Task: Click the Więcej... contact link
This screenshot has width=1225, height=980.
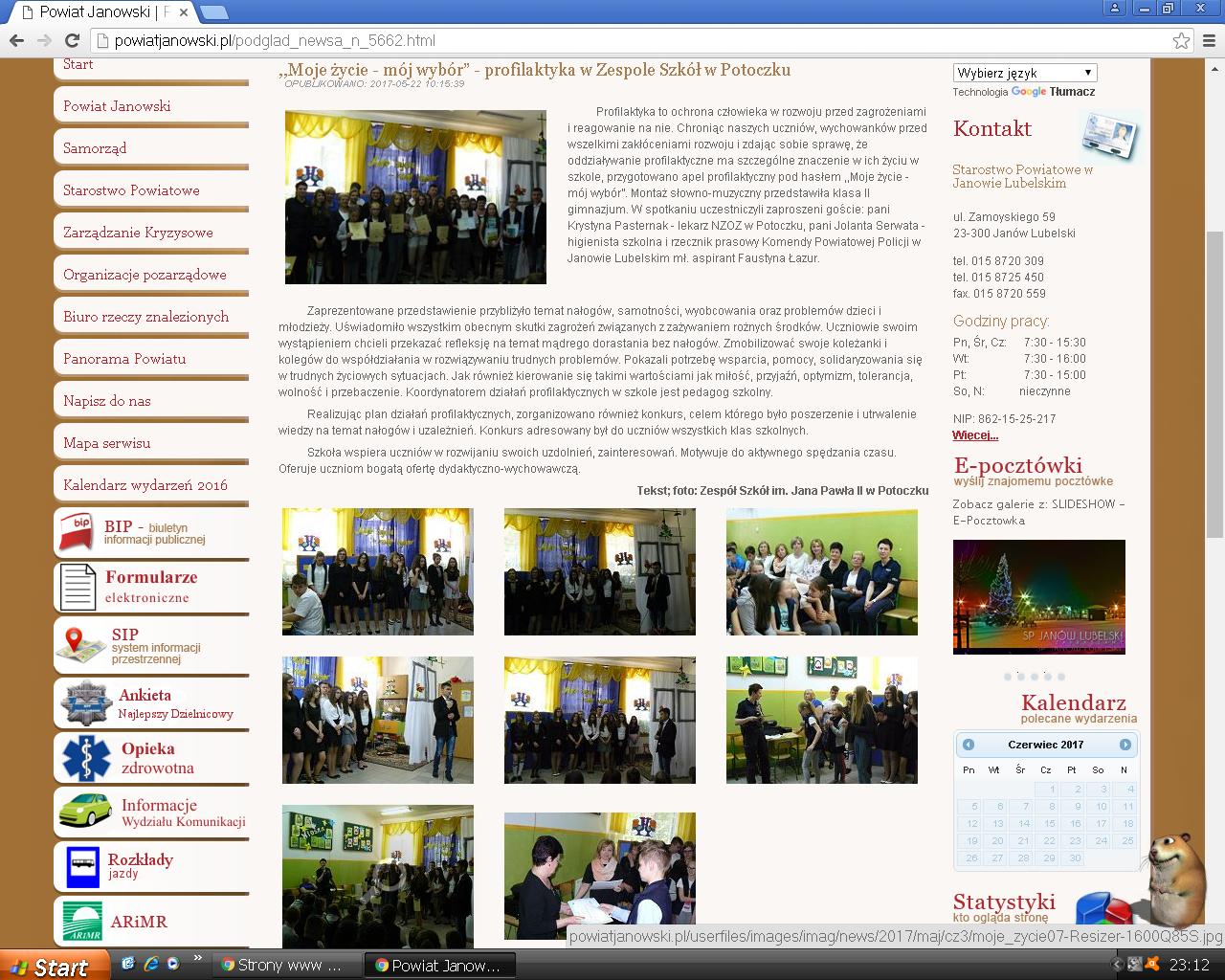Action: [975, 435]
